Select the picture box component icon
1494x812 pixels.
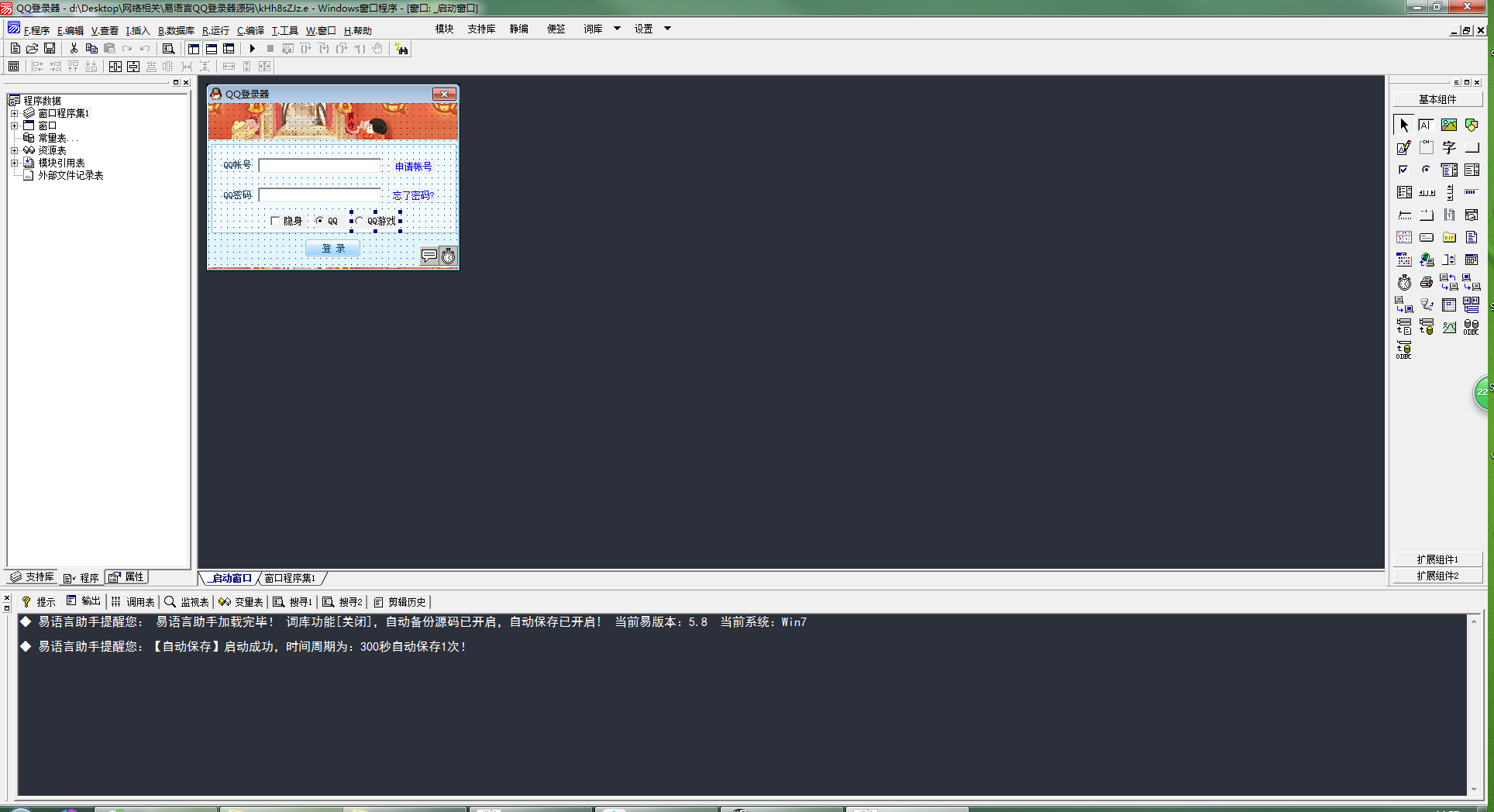1448,125
